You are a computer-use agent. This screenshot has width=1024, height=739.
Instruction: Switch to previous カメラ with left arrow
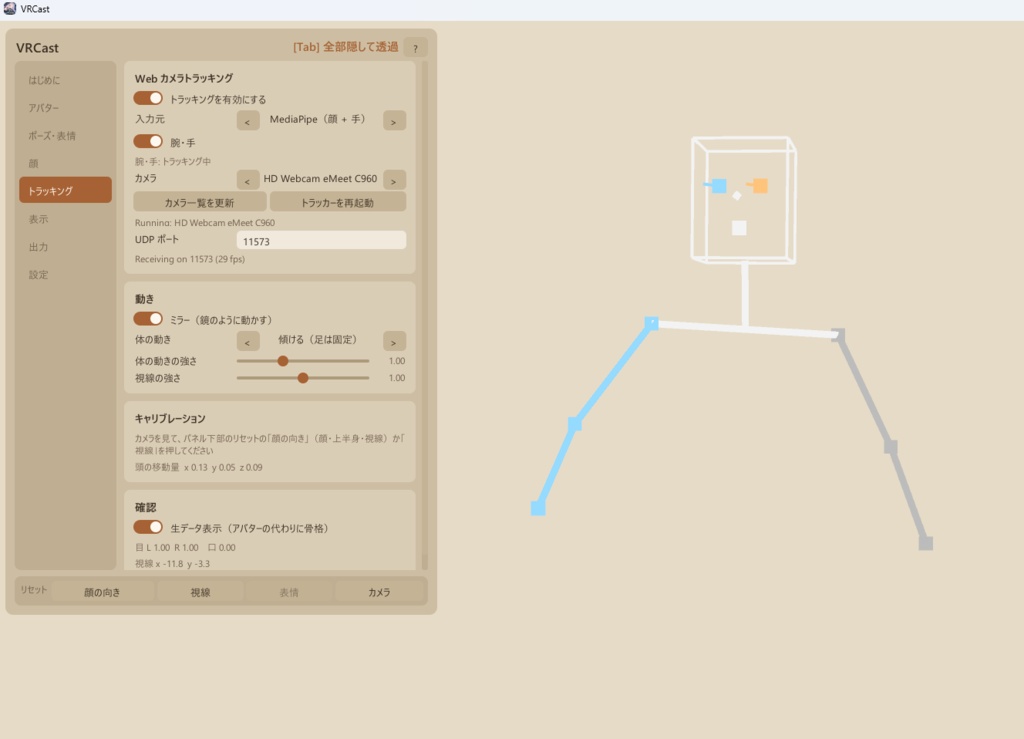pyautogui.click(x=248, y=180)
